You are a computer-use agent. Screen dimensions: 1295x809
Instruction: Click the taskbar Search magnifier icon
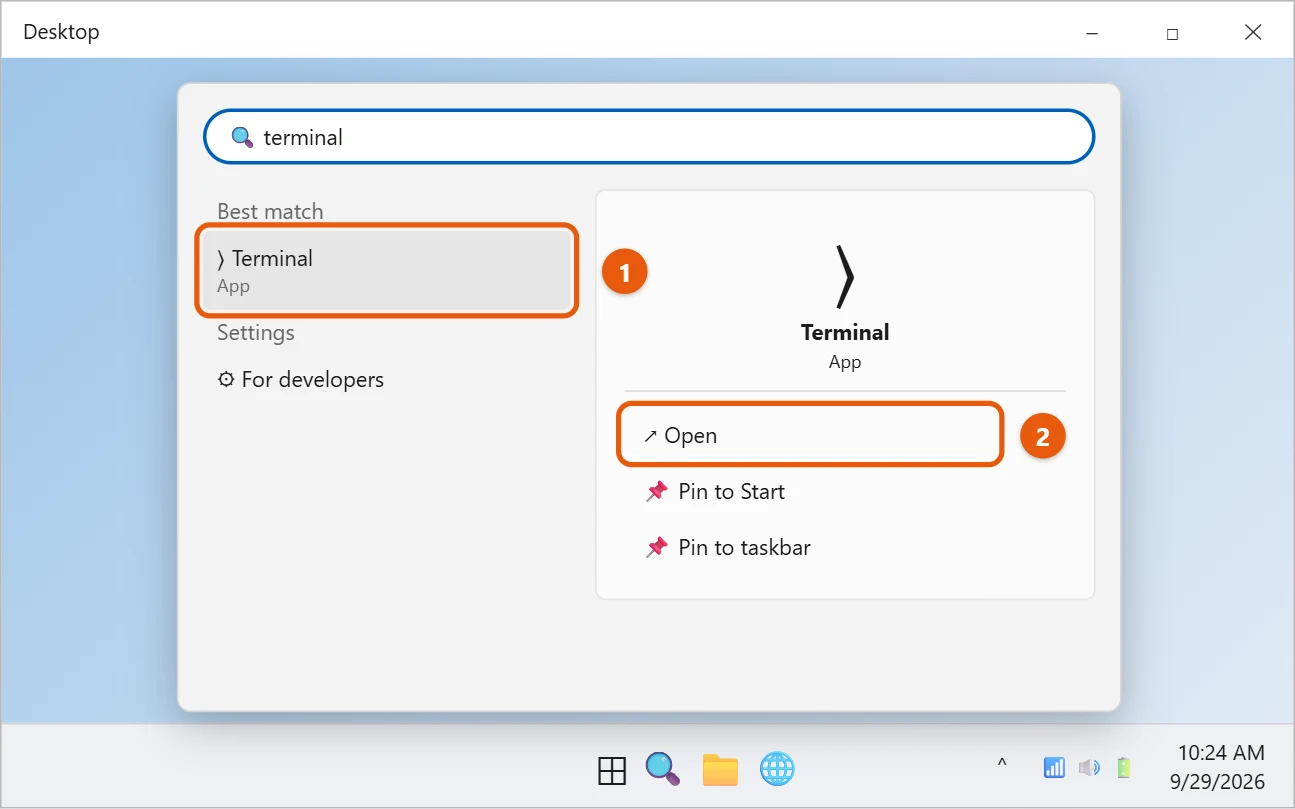[x=663, y=769]
